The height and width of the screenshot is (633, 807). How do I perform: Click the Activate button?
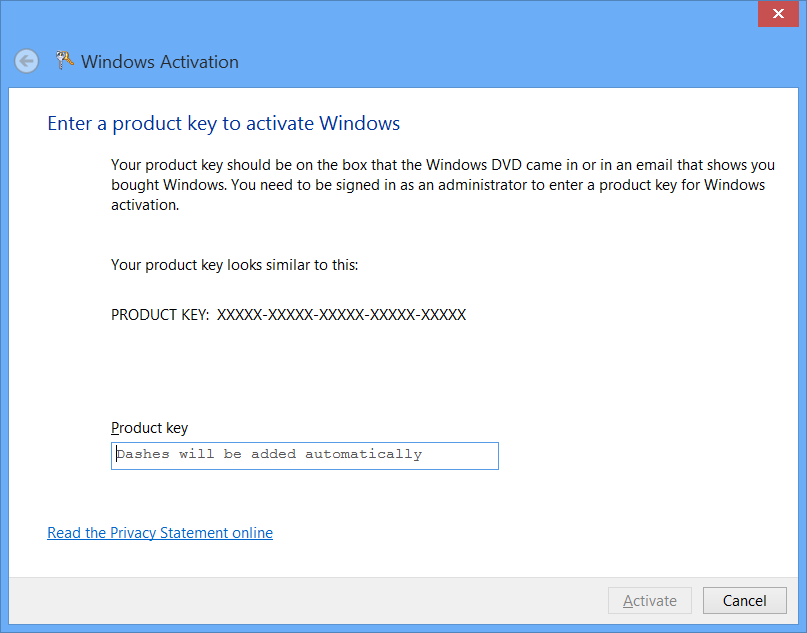(x=650, y=601)
